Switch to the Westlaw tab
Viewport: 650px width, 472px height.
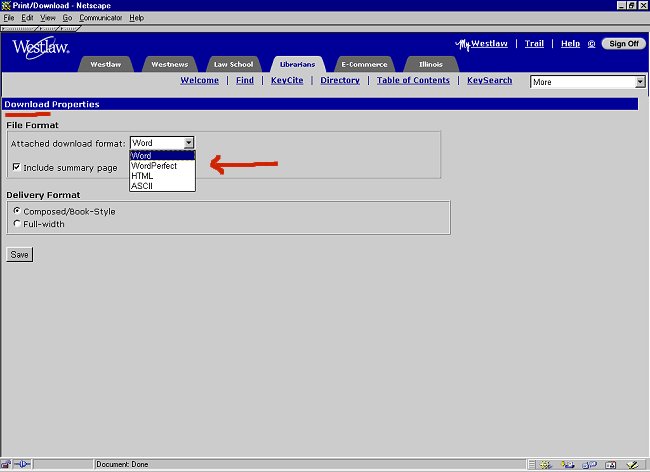pyautogui.click(x=106, y=64)
